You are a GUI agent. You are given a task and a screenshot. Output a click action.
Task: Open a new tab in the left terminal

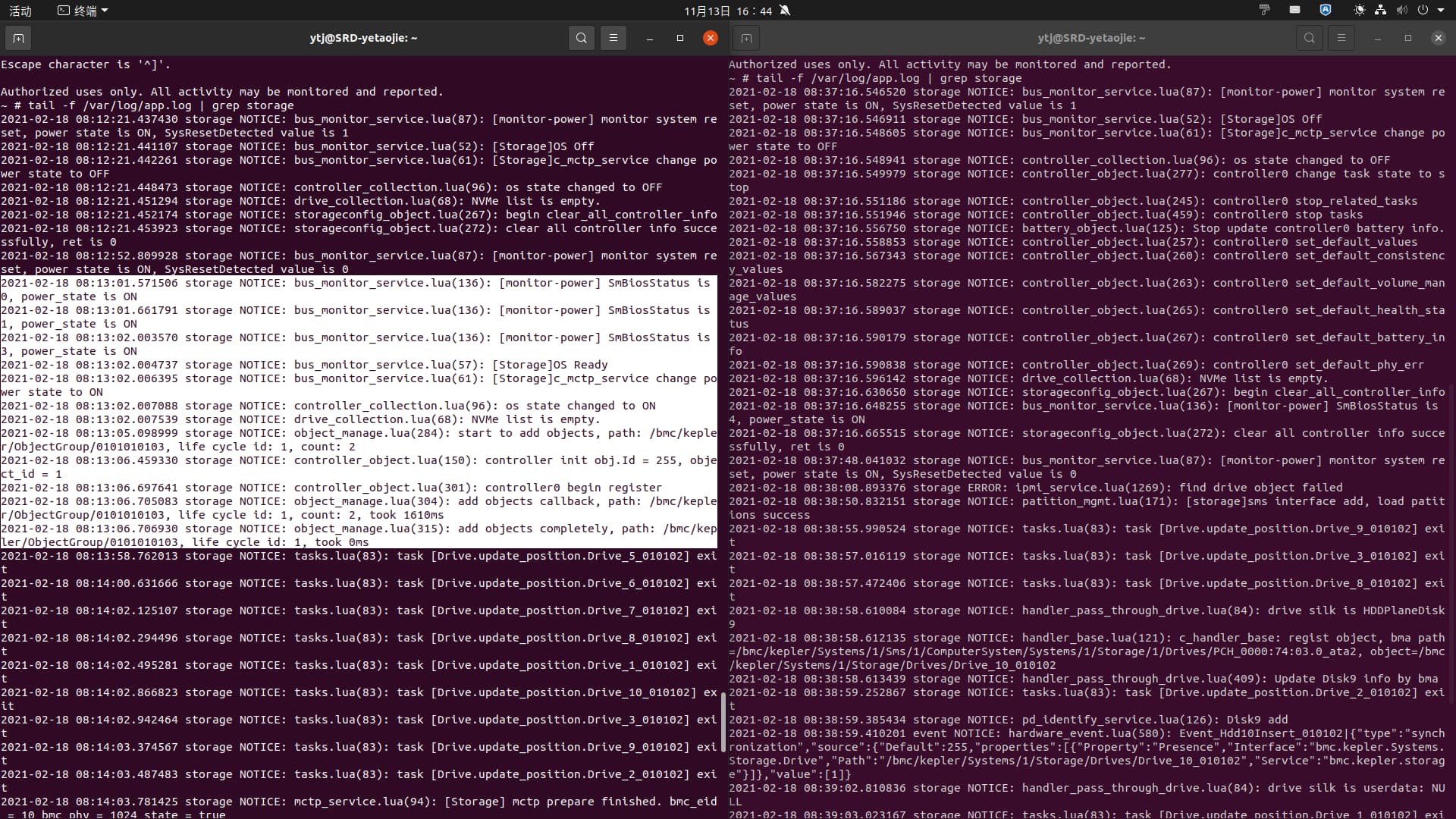19,38
